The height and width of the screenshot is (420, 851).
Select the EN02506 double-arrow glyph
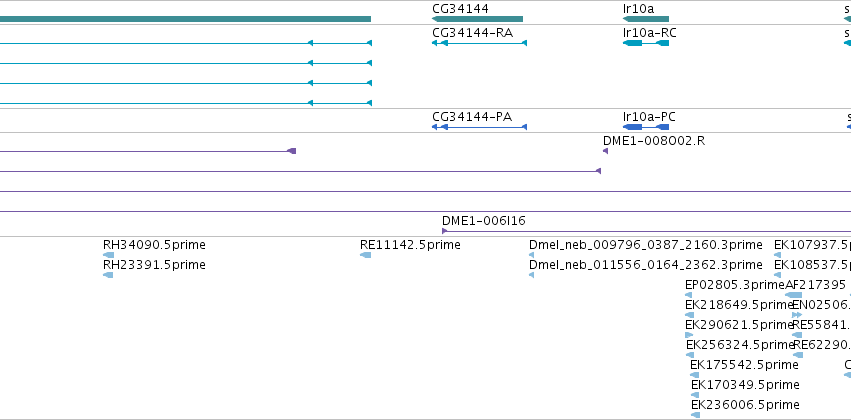(797, 315)
